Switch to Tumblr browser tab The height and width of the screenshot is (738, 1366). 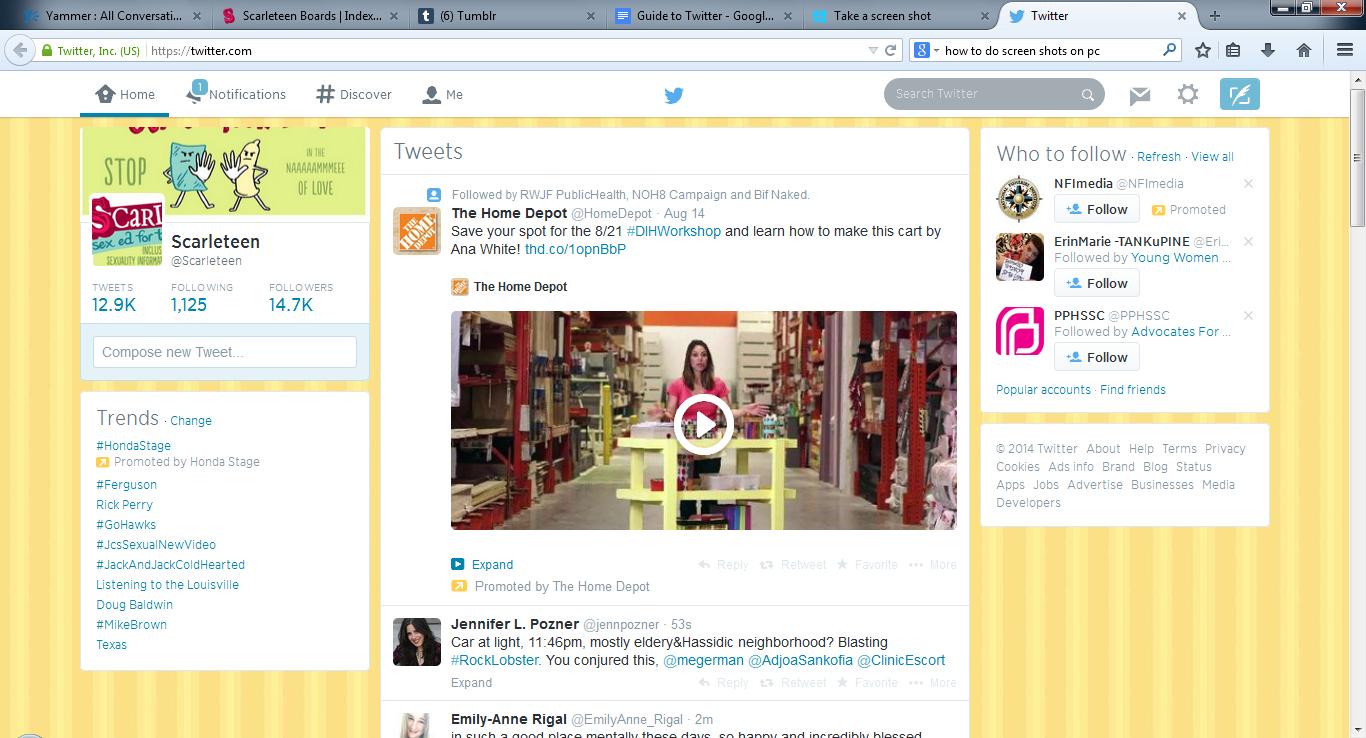(506, 16)
